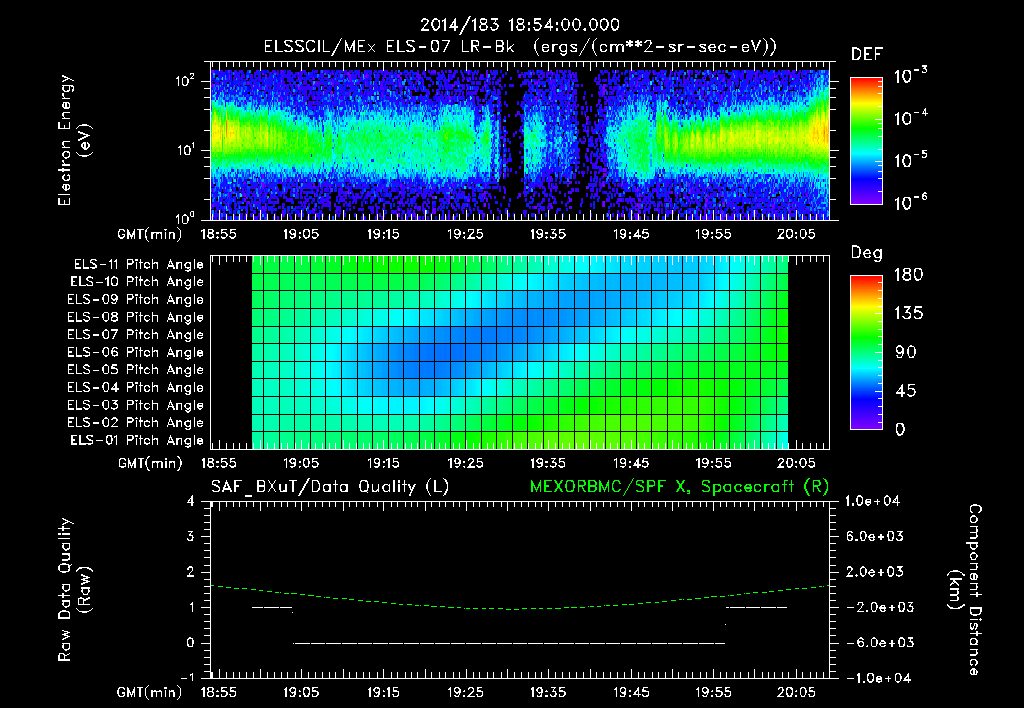Click the '2.0e+03' right axis value
This screenshot has width=1024, height=708.
pyautogui.click(x=874, y=572)
